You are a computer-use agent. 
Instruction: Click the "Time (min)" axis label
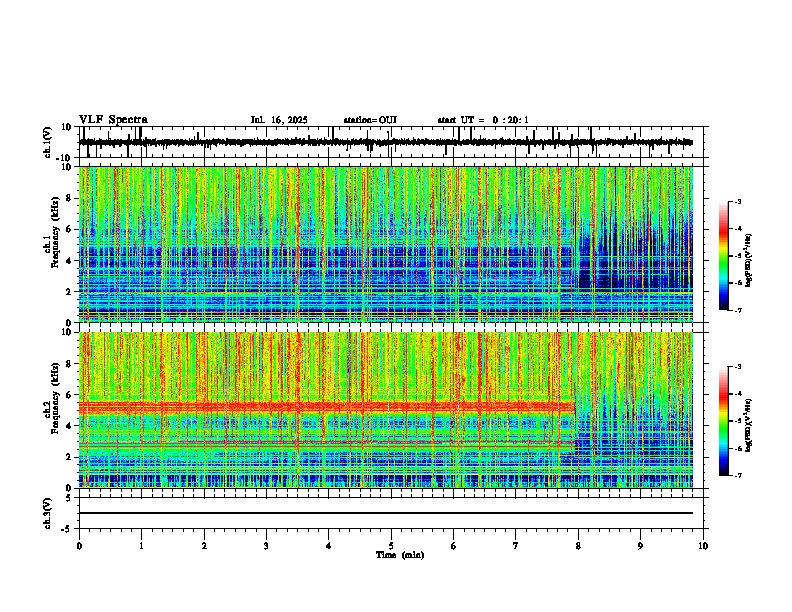400,555
